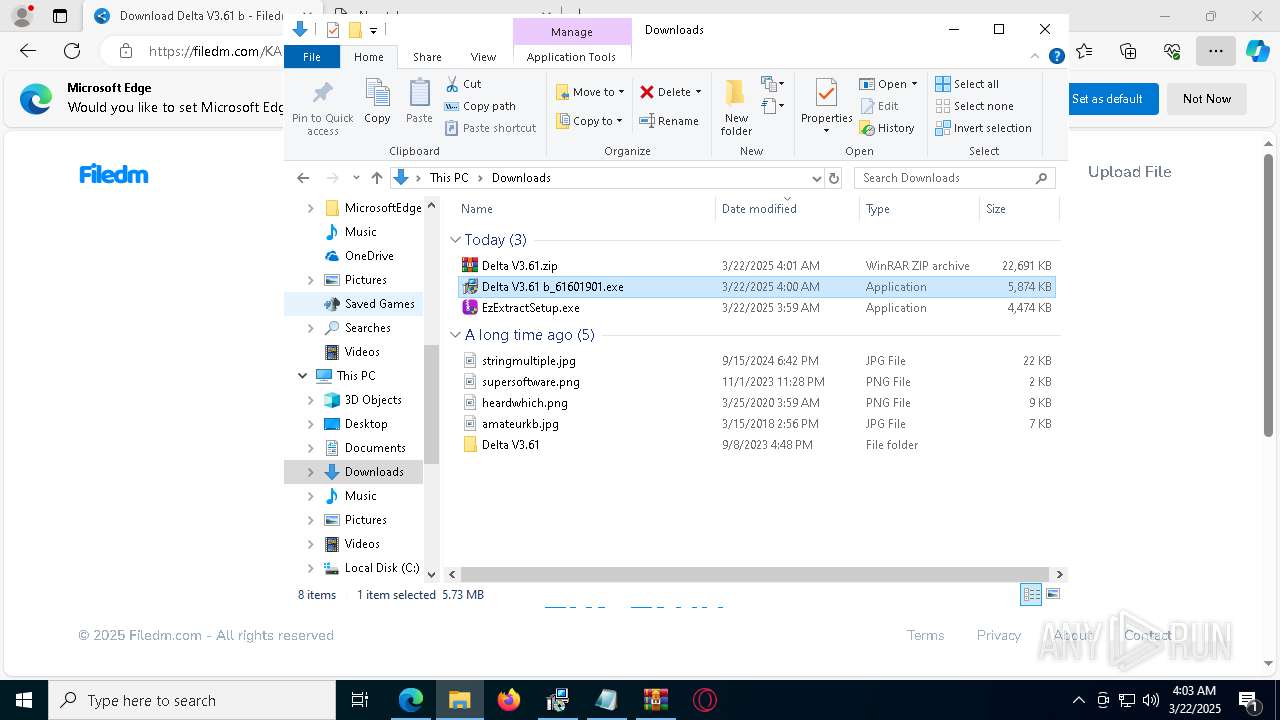The image size is (1280, 720).
Task: Open Privacy link in footer
Action: [999, 635]
